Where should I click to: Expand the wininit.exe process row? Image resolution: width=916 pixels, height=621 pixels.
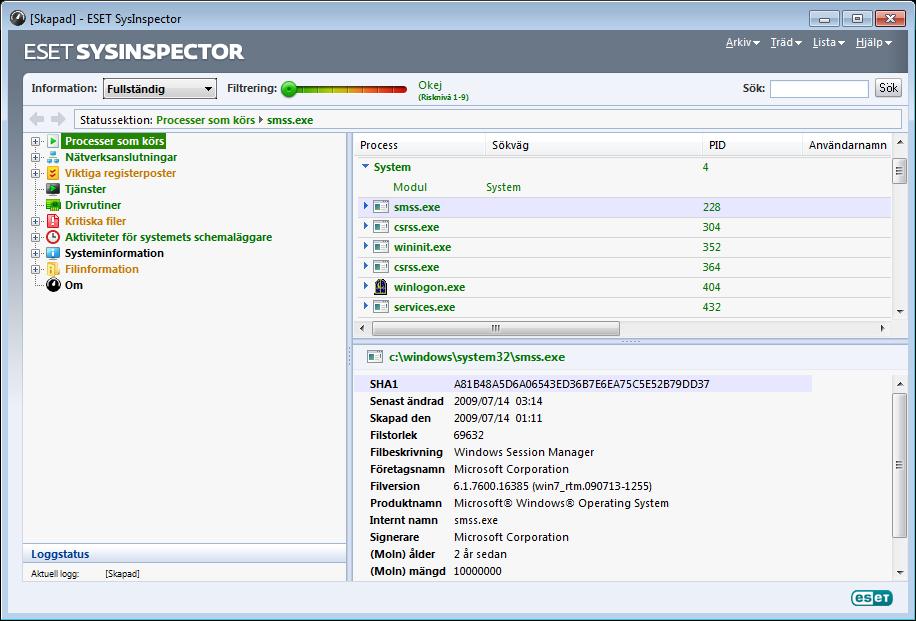[x=366, y=245]
